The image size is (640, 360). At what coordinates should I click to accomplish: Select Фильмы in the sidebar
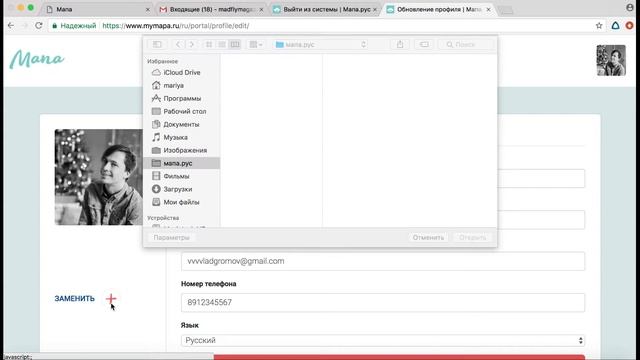pyautogui.click(x=182, y=176)
